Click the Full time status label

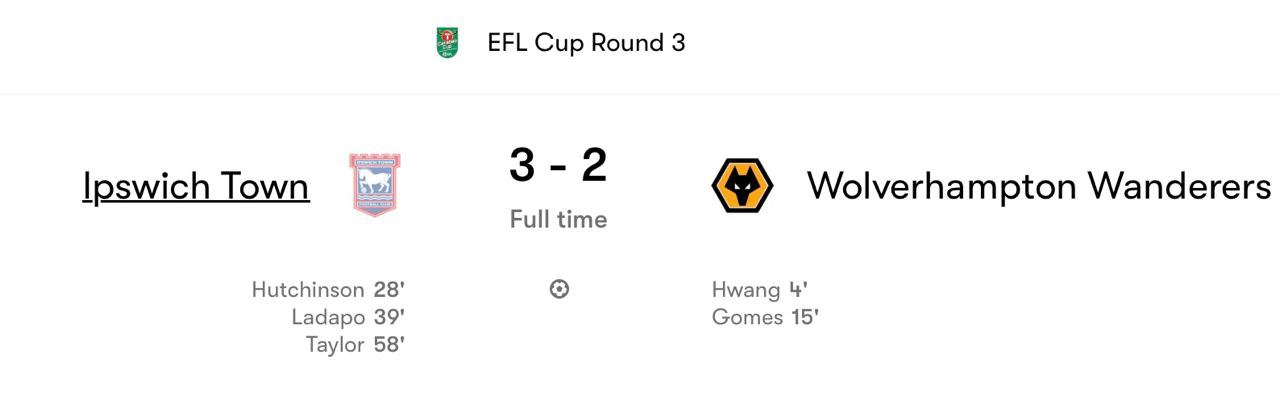click(x=558, y=219)
